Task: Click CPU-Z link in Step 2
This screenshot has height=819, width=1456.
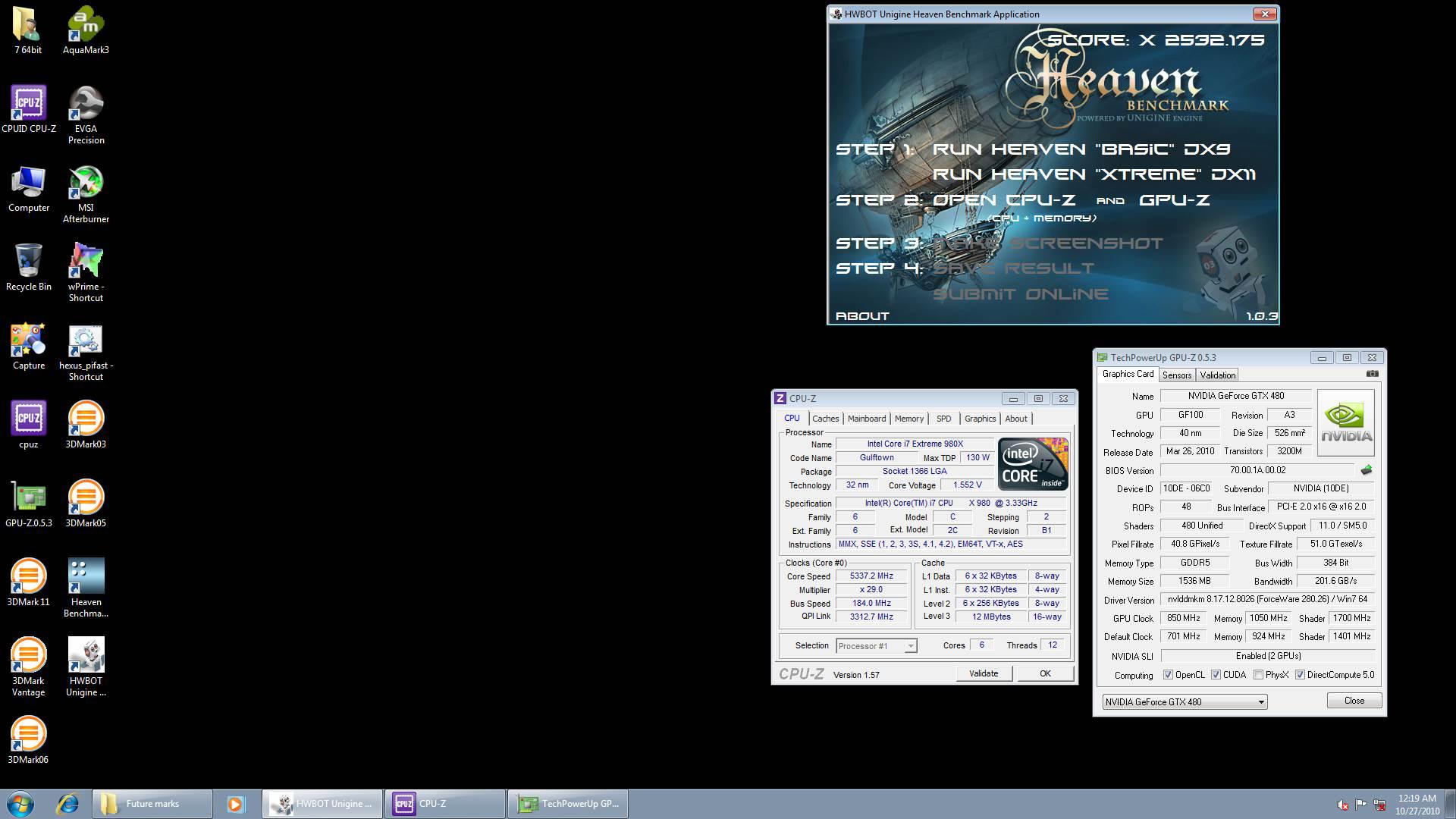Action: [1041, 200]
